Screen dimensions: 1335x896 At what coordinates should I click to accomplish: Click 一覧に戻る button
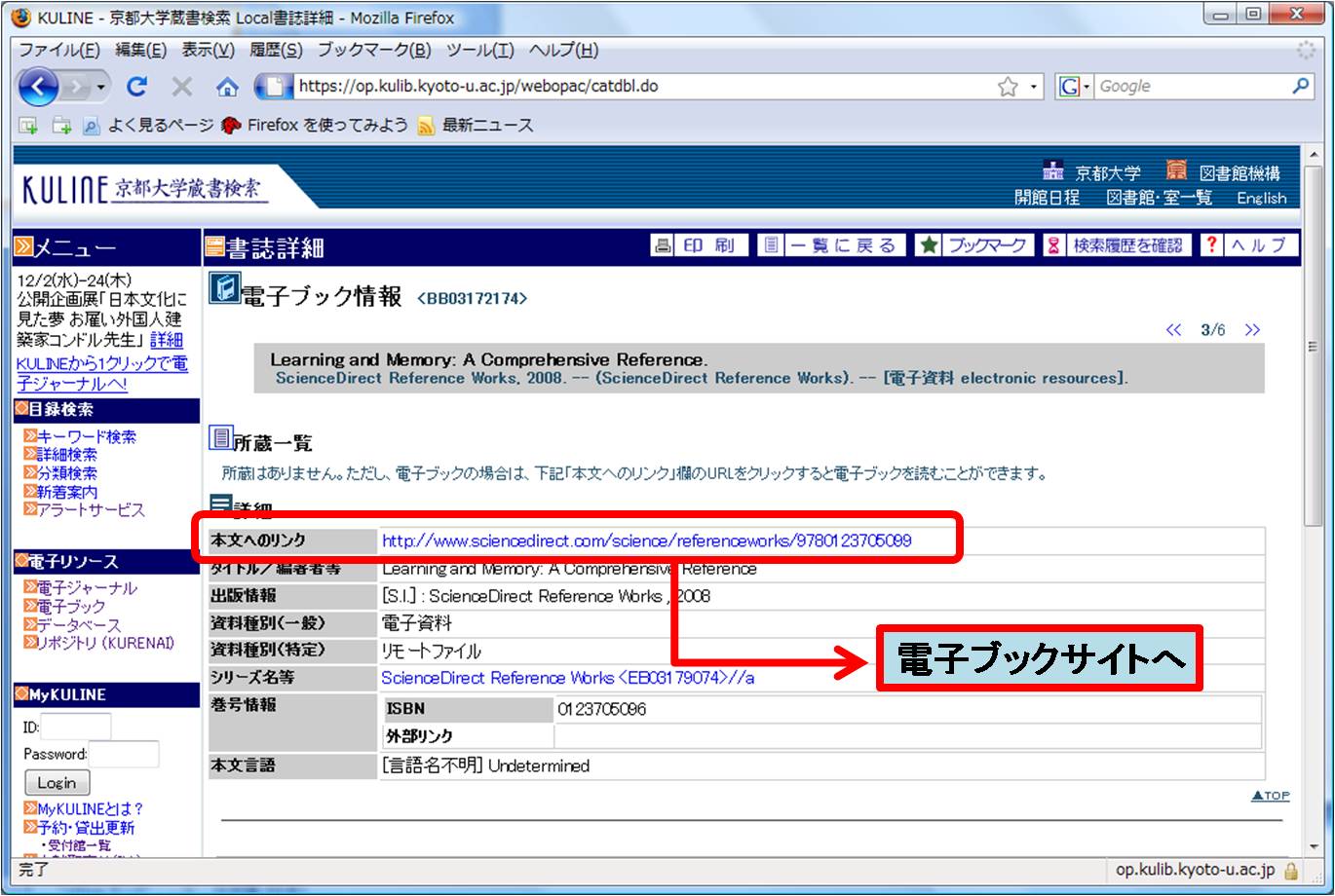[831, 245]
